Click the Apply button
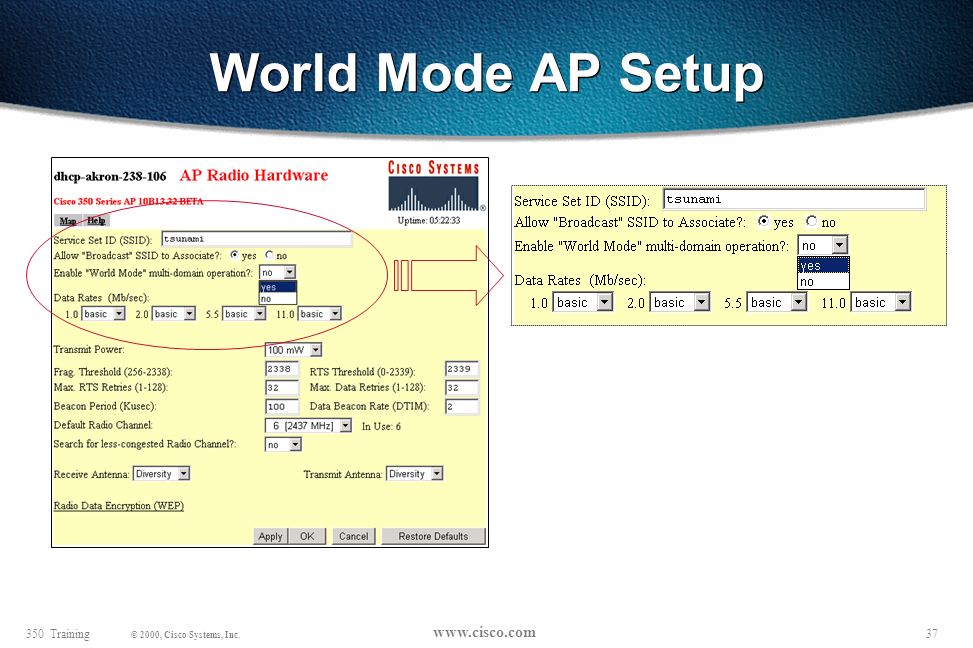Screen dimensions: 973x648 (x=271, y=536)
